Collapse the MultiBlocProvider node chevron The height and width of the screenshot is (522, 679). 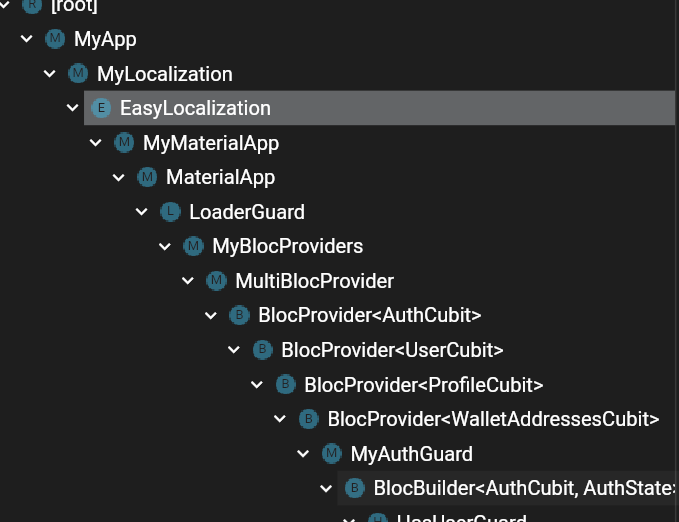point(188,281)
